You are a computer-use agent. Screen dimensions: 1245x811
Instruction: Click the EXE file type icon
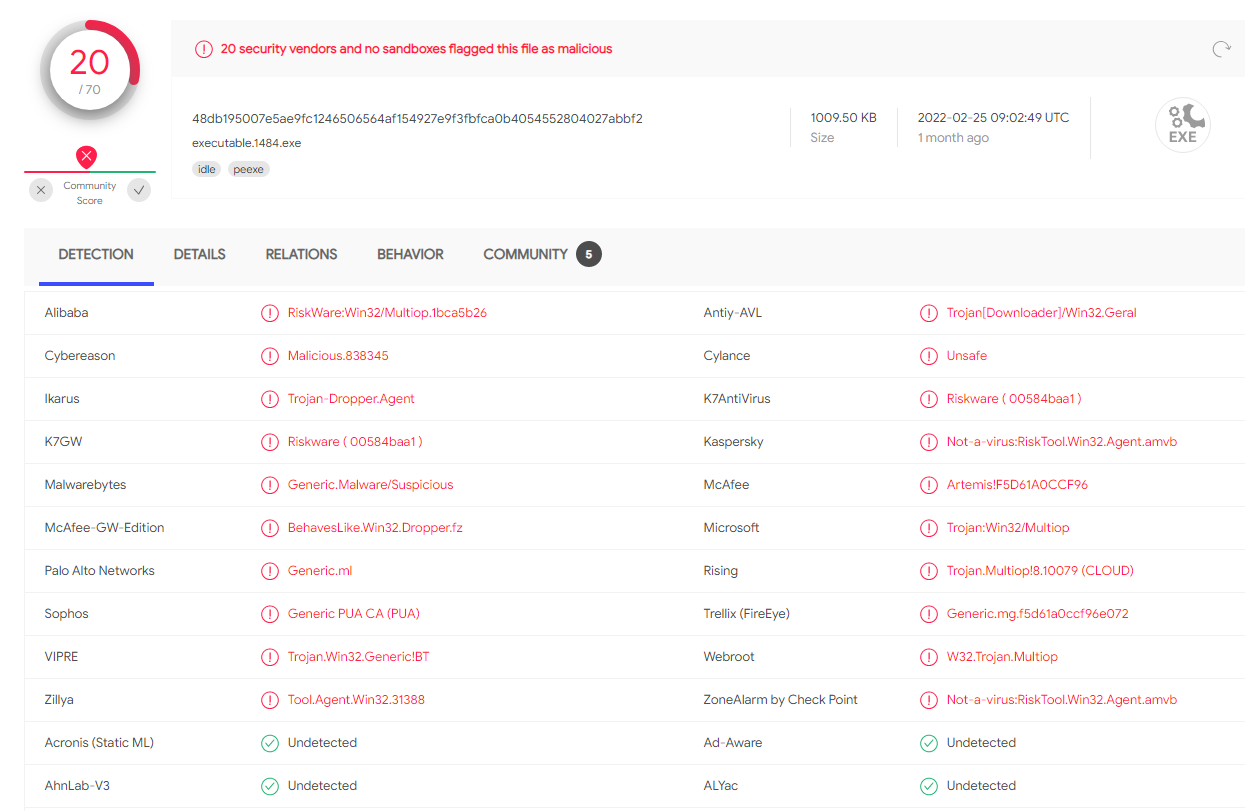1182,126
